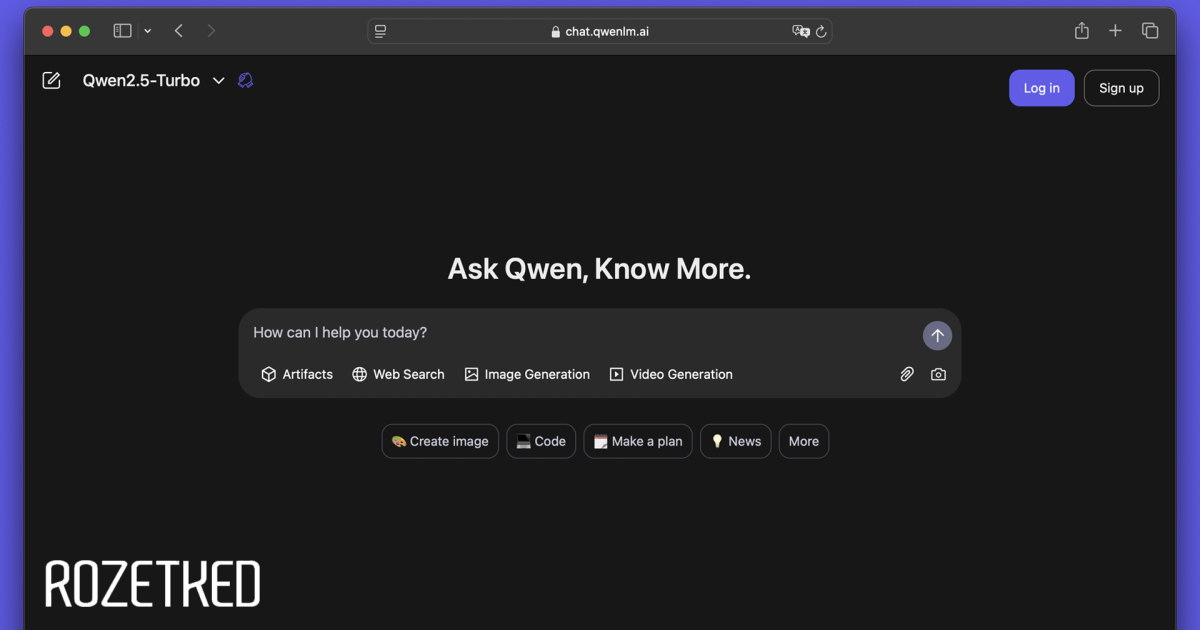1200x630 pixels.
Task: Select the Video Generation option
Action: tap(671, 374)
